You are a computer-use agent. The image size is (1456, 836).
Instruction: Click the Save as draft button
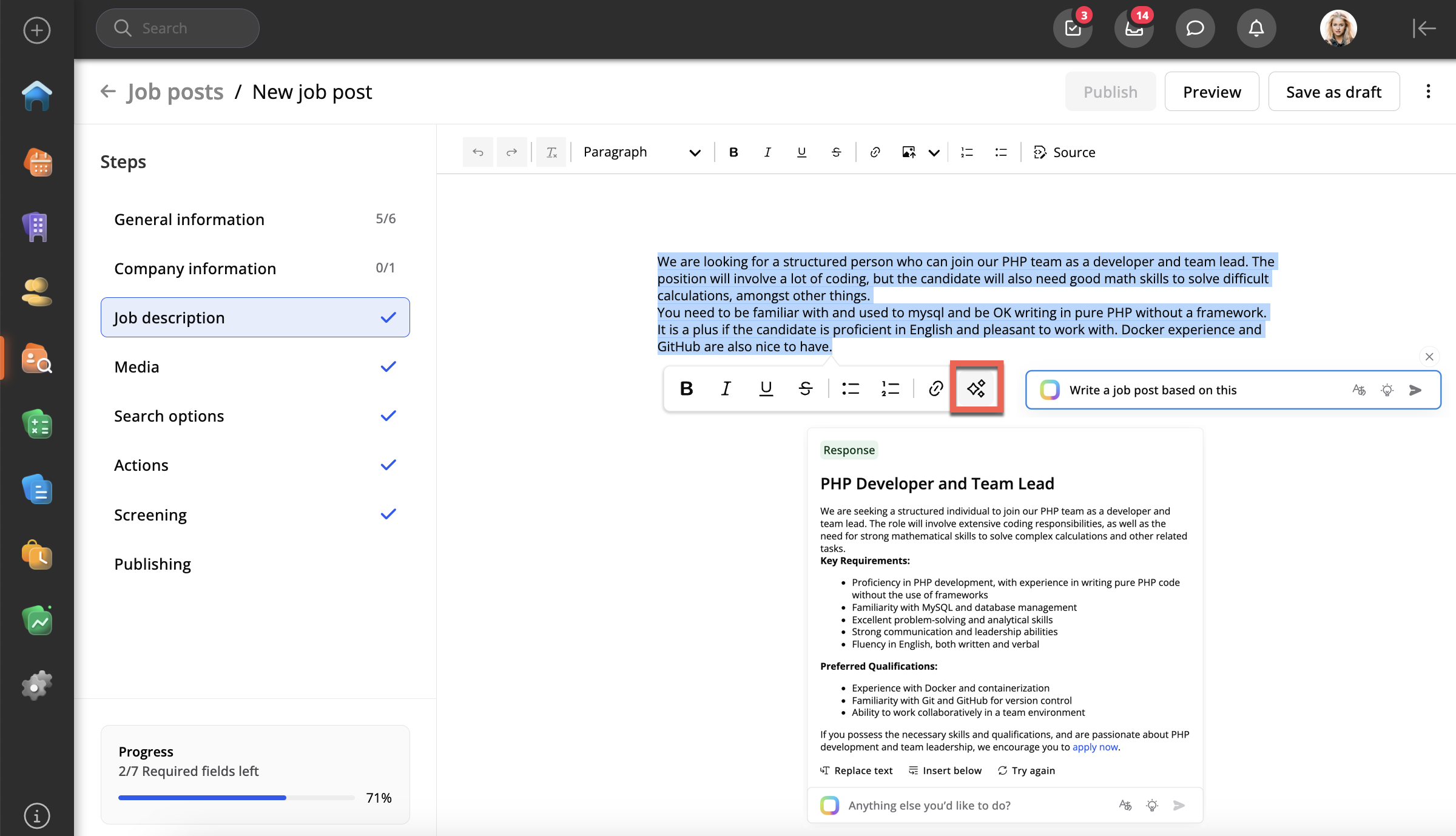(1333, 92)
